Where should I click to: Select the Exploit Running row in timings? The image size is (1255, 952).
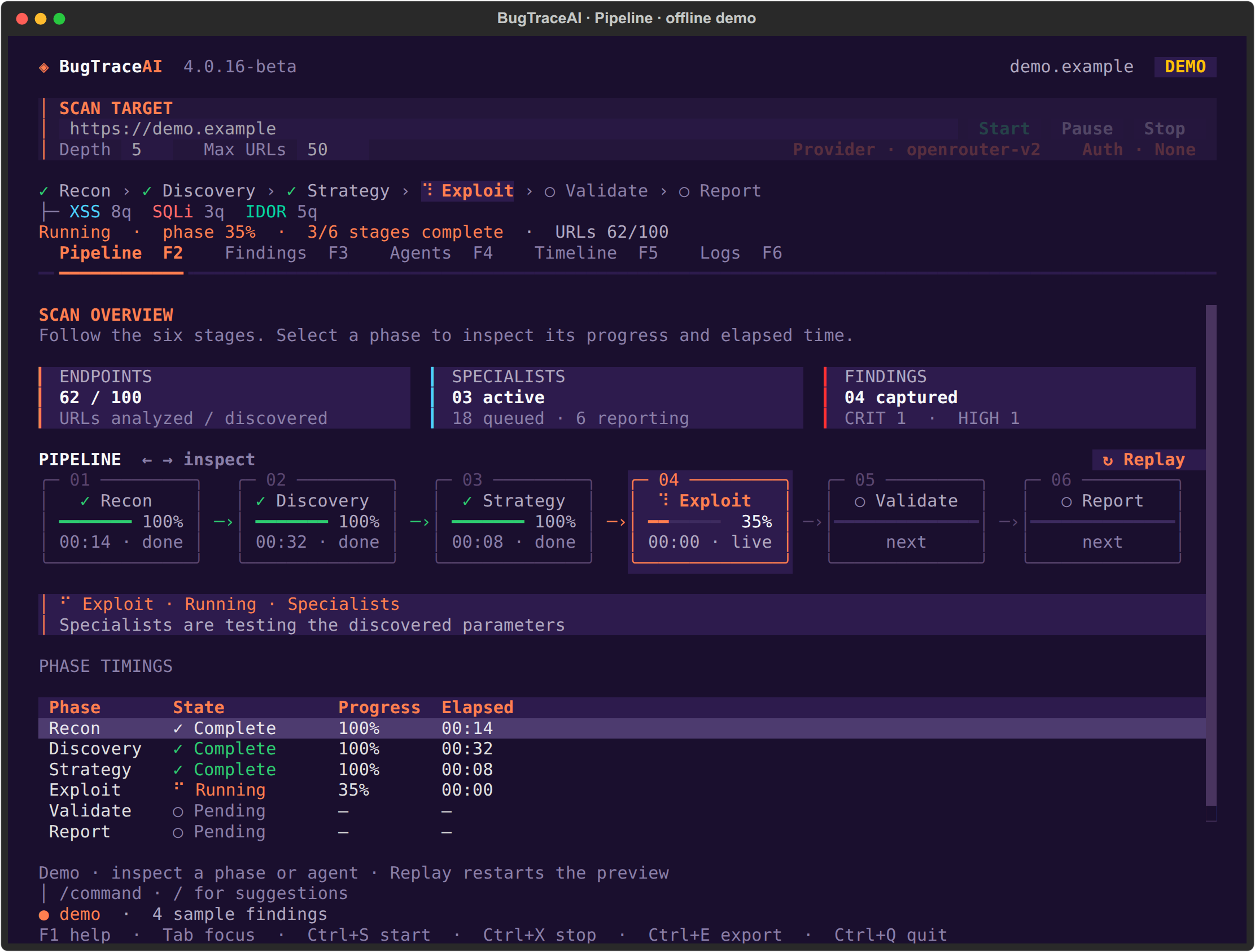click(622, 791)
